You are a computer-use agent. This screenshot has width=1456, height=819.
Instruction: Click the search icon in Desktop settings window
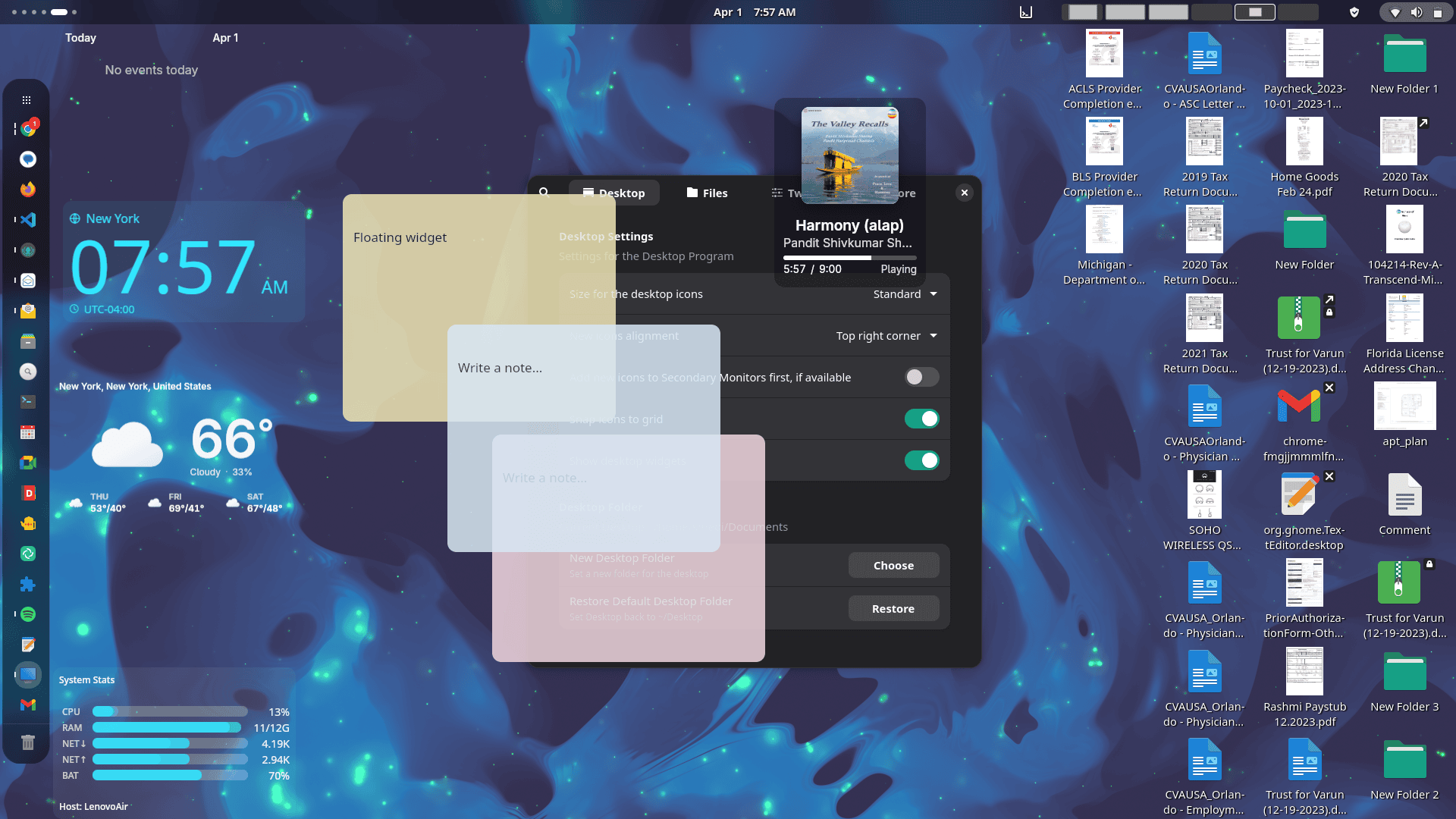point(544,193)
